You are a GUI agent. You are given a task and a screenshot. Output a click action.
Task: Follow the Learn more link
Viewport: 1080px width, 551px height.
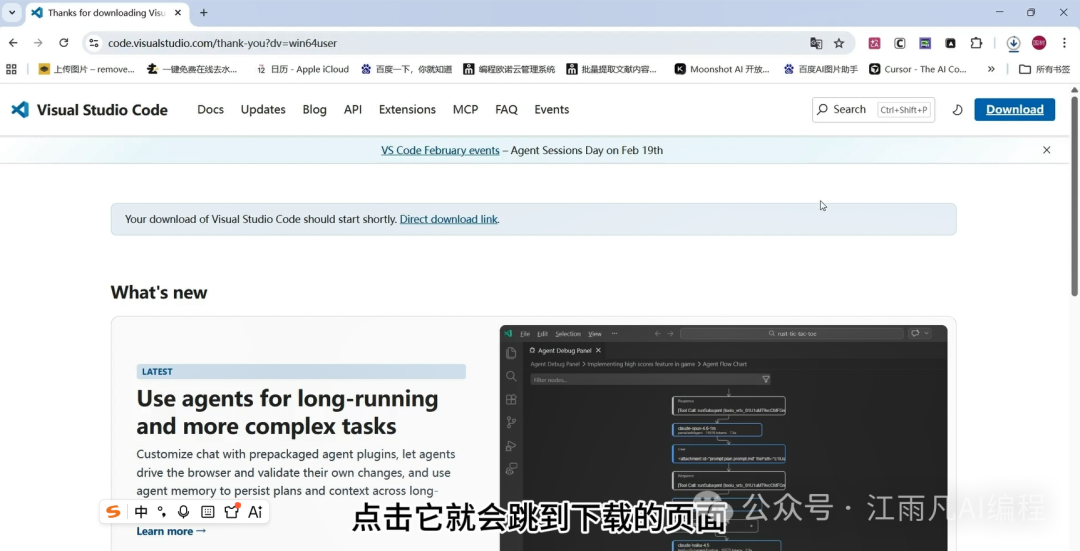click(x=171, y=531)
